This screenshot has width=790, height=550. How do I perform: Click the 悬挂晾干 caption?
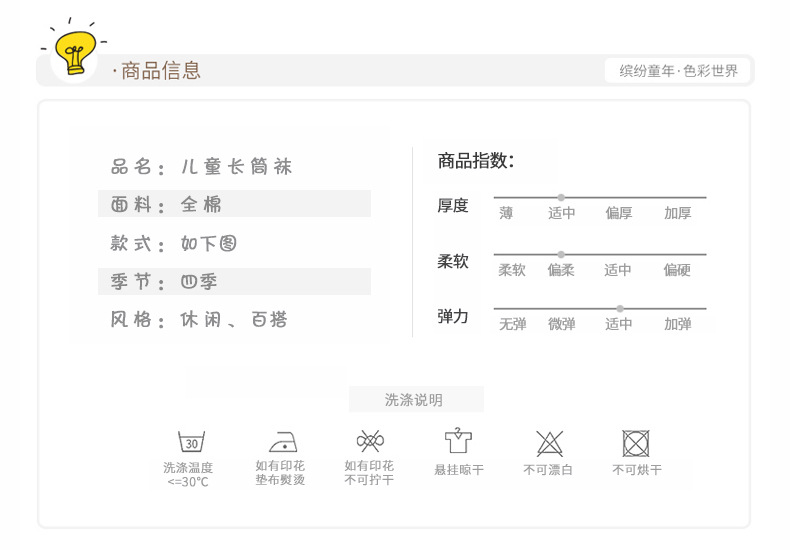coord(459,470)
